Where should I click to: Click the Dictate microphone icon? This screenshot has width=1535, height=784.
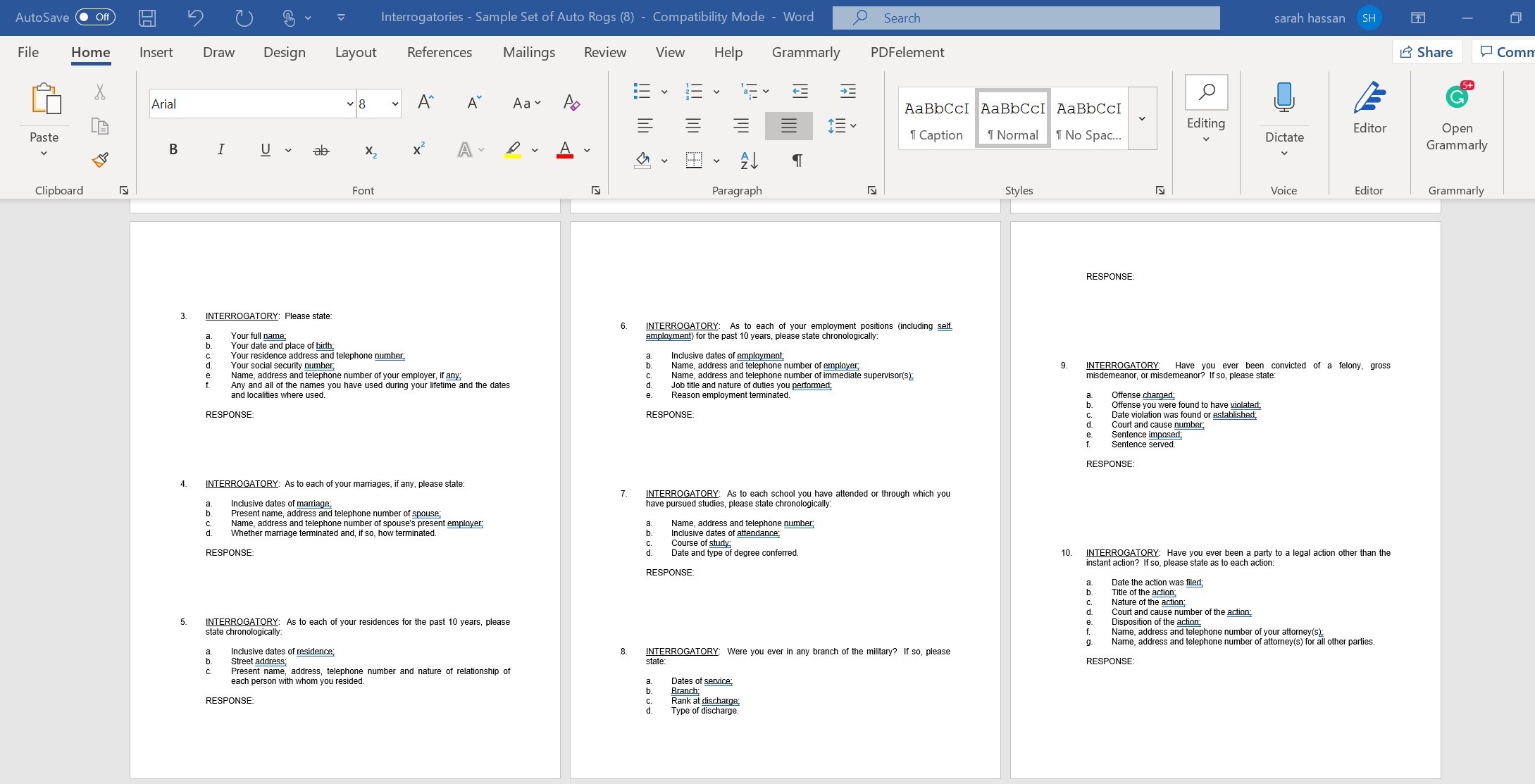coord(1284,99)
